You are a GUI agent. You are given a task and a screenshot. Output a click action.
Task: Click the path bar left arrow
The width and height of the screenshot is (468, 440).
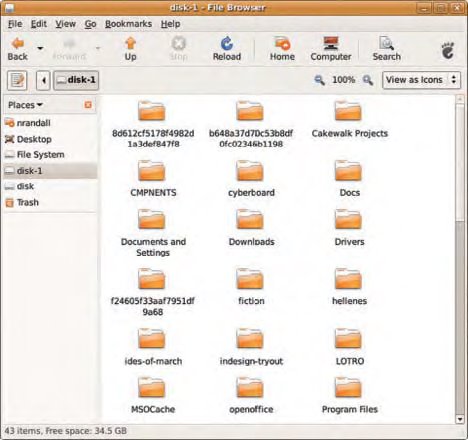tap(43, 80)
